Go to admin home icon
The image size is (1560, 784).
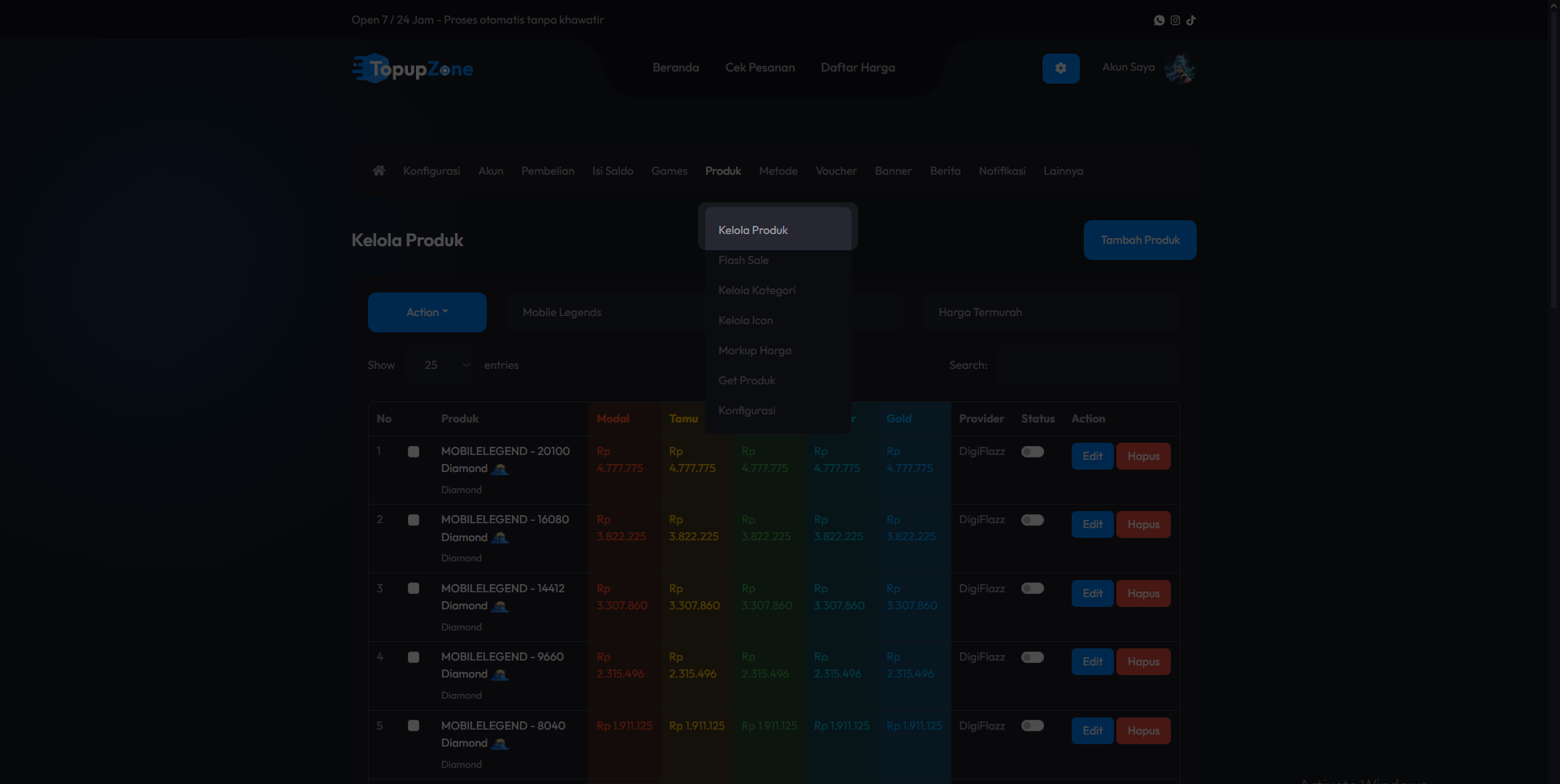[x=379, y=171]
